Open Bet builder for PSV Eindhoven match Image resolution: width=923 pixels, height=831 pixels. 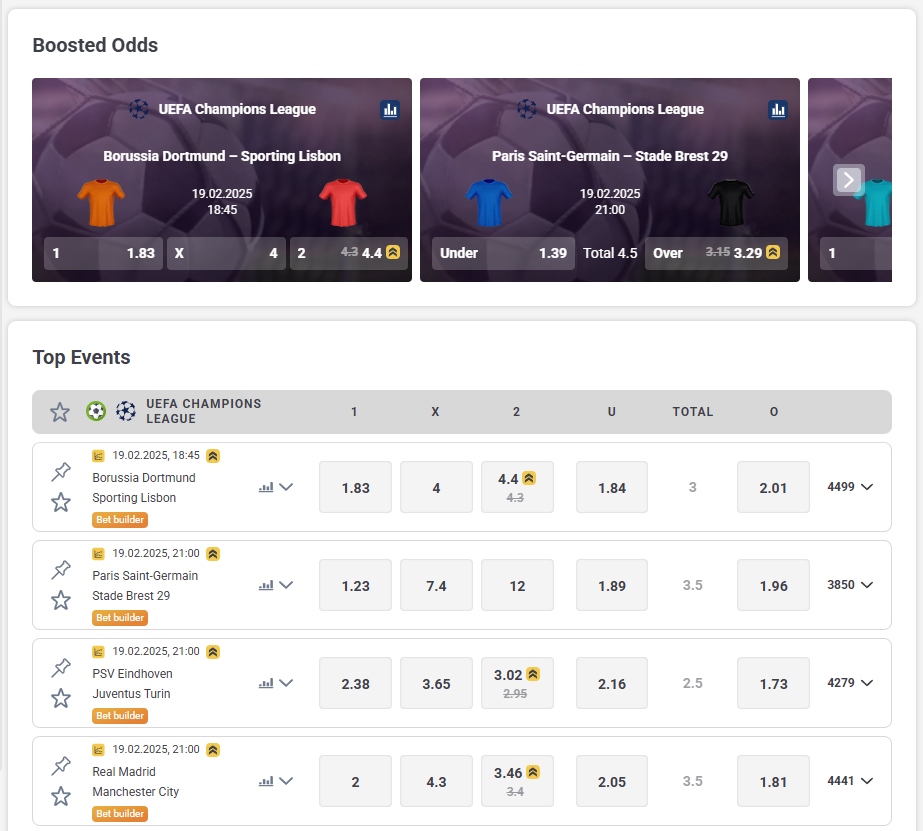(120, 716)
